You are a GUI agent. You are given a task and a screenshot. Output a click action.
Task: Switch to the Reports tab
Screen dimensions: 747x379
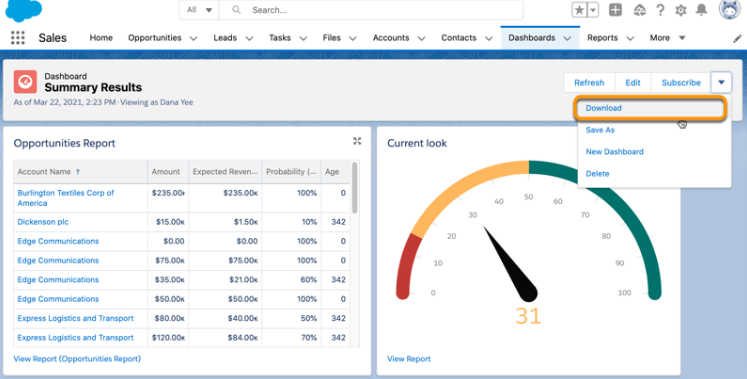pos(602,38)
